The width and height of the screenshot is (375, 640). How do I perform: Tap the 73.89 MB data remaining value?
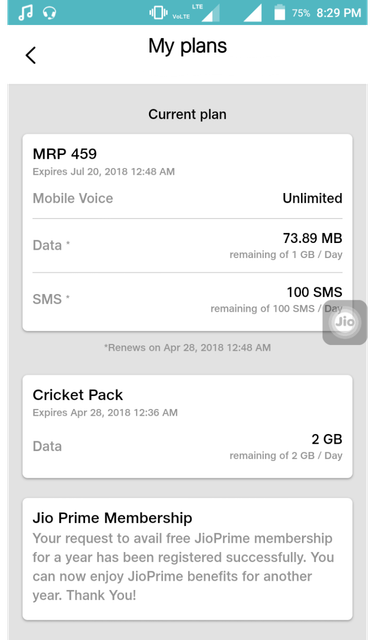tap(313, 238)
